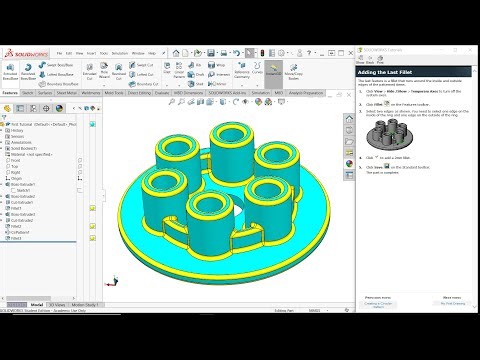Select the Swept Cut tool

141,65
